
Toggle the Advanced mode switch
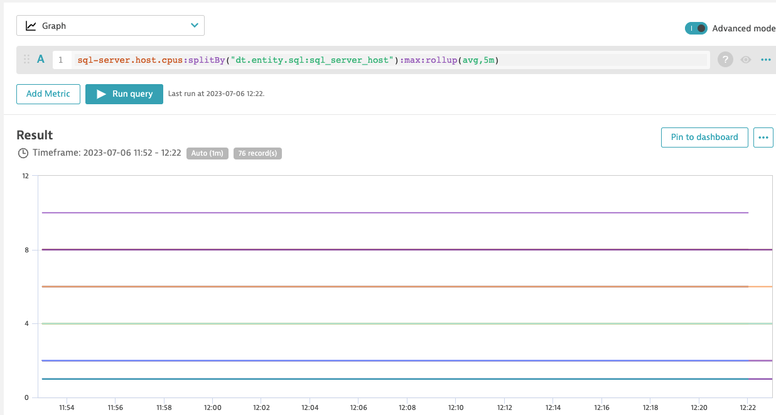(695, 29)
